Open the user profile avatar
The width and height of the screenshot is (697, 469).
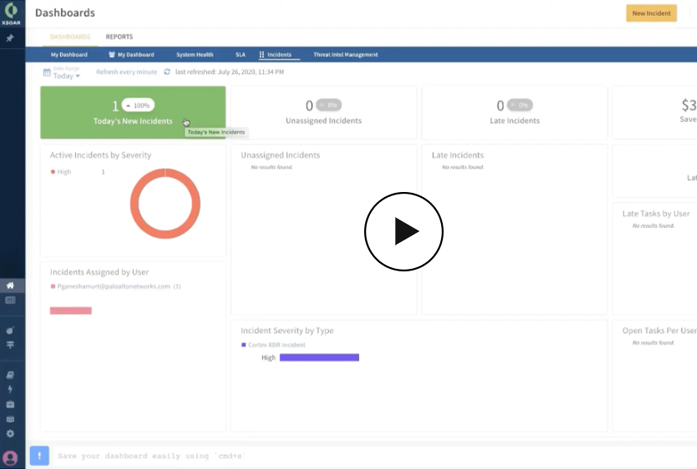[x=10, y=457]
